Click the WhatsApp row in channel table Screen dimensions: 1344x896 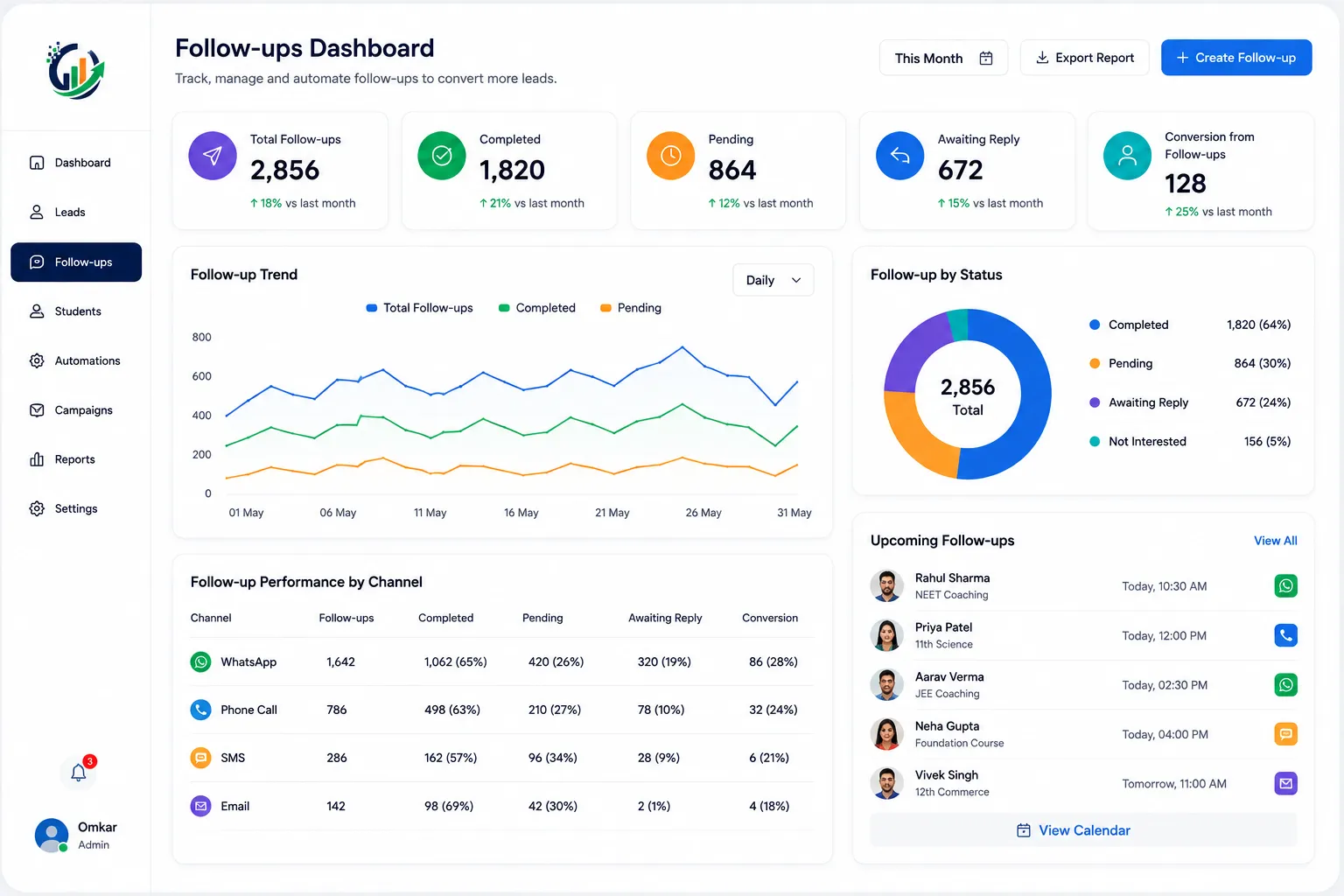tap(501, 661)
